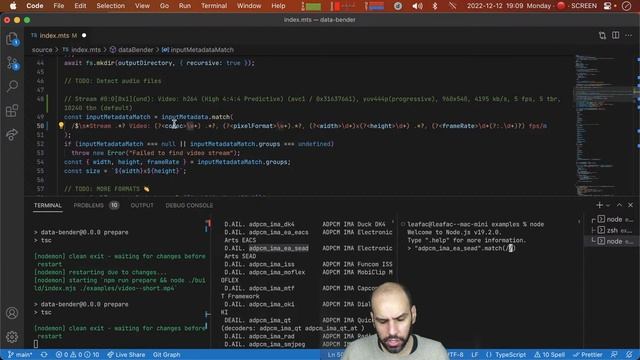Viewport: 640px width, 360px height.
Task: Split the editor to the right
Action: click(616, 36)
